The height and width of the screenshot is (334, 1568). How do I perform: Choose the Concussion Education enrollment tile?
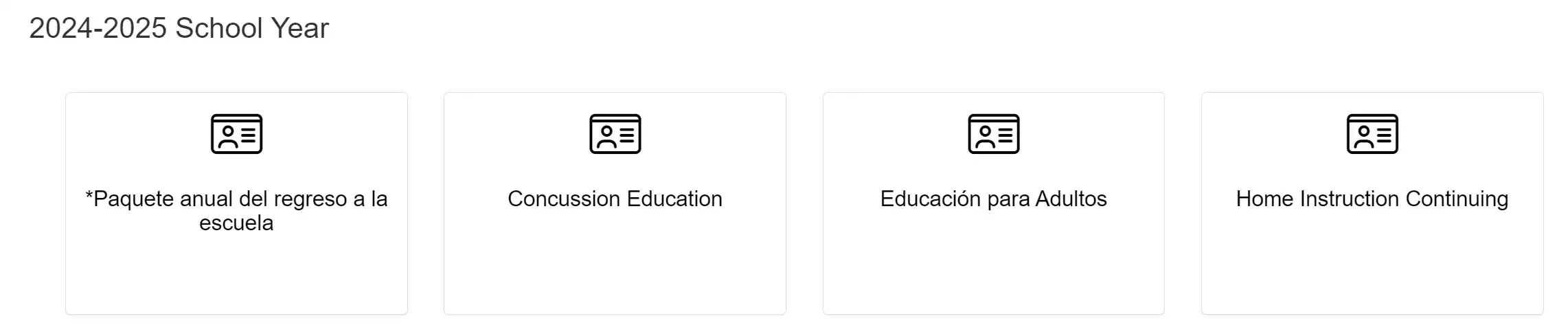615,203
